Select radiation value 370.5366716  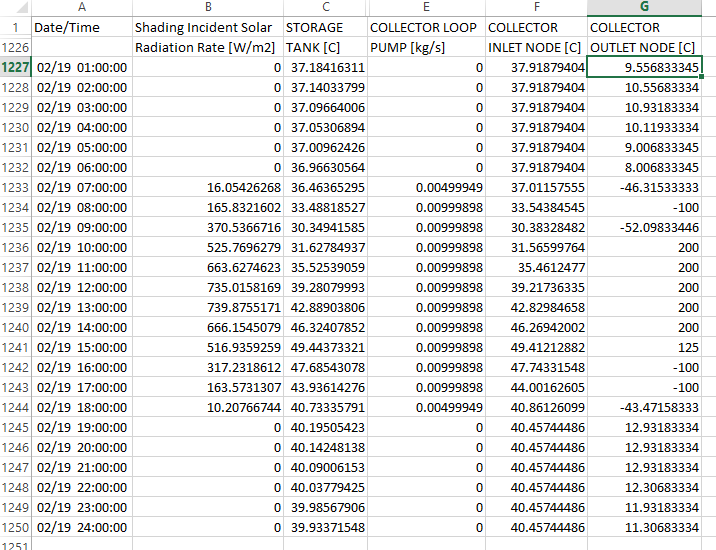(208, 227)
